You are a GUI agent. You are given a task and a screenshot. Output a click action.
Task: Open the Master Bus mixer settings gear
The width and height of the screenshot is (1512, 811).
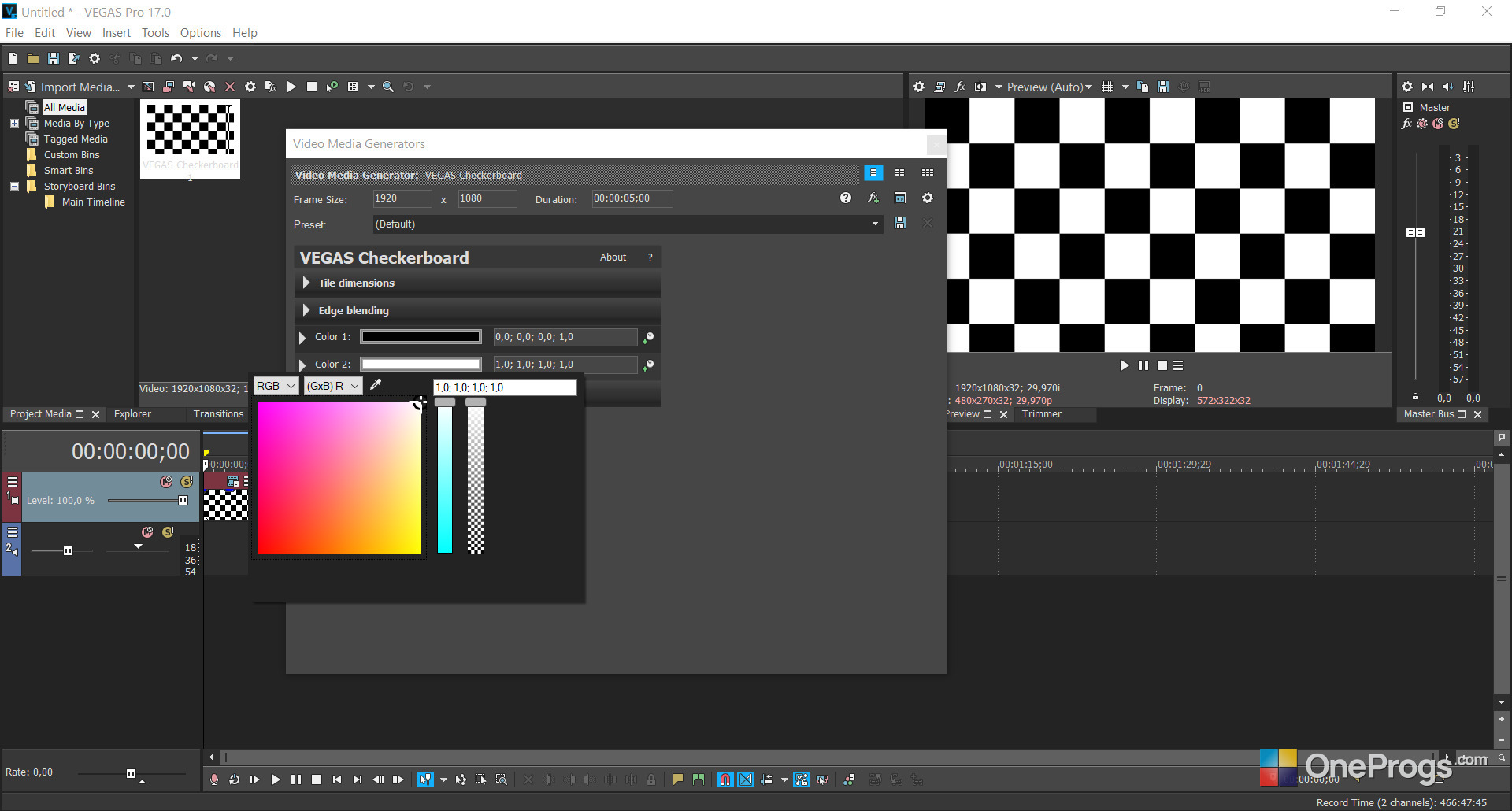(x=1407, y=87)
